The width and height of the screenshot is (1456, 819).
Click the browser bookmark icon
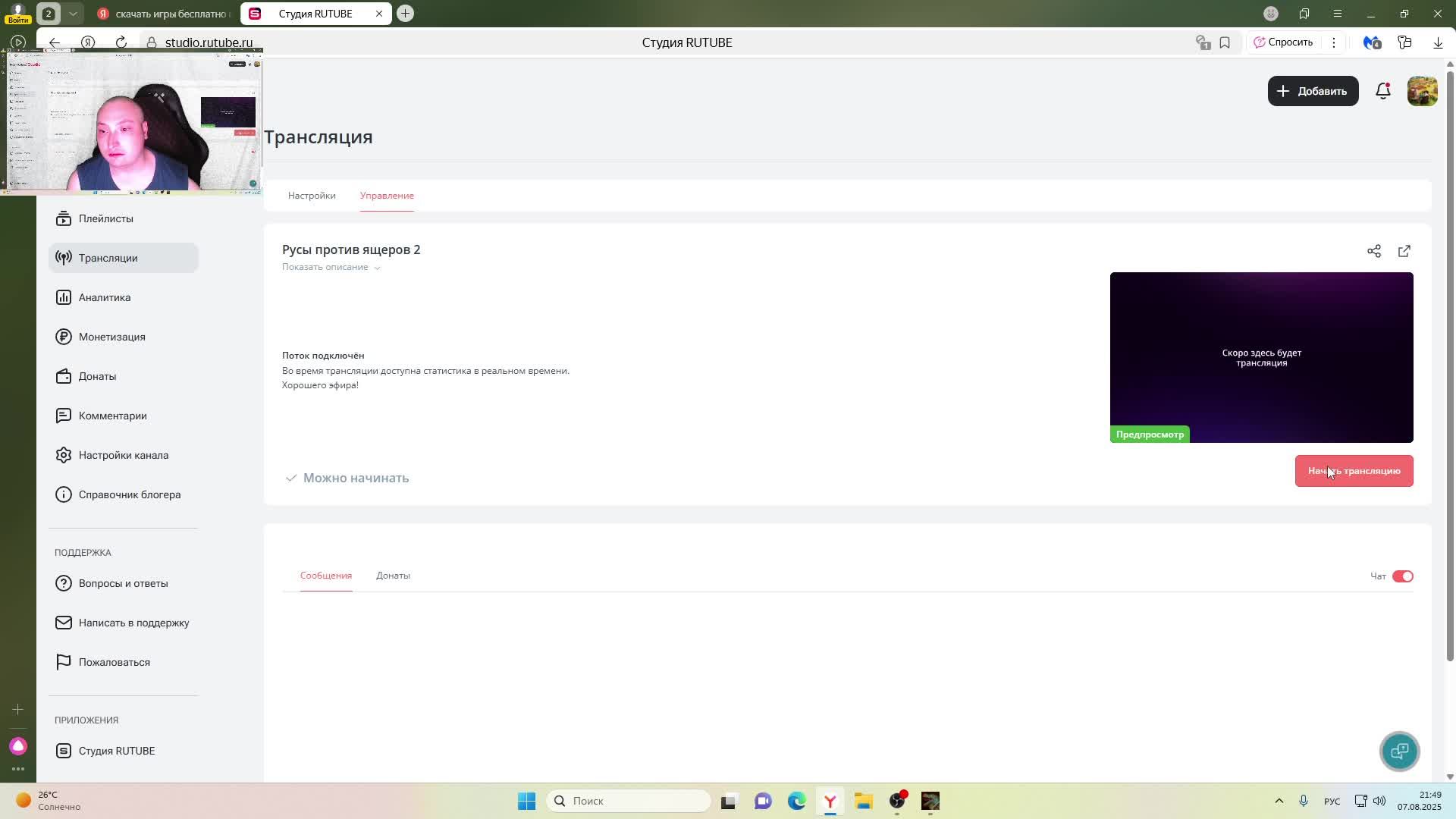1225,42
